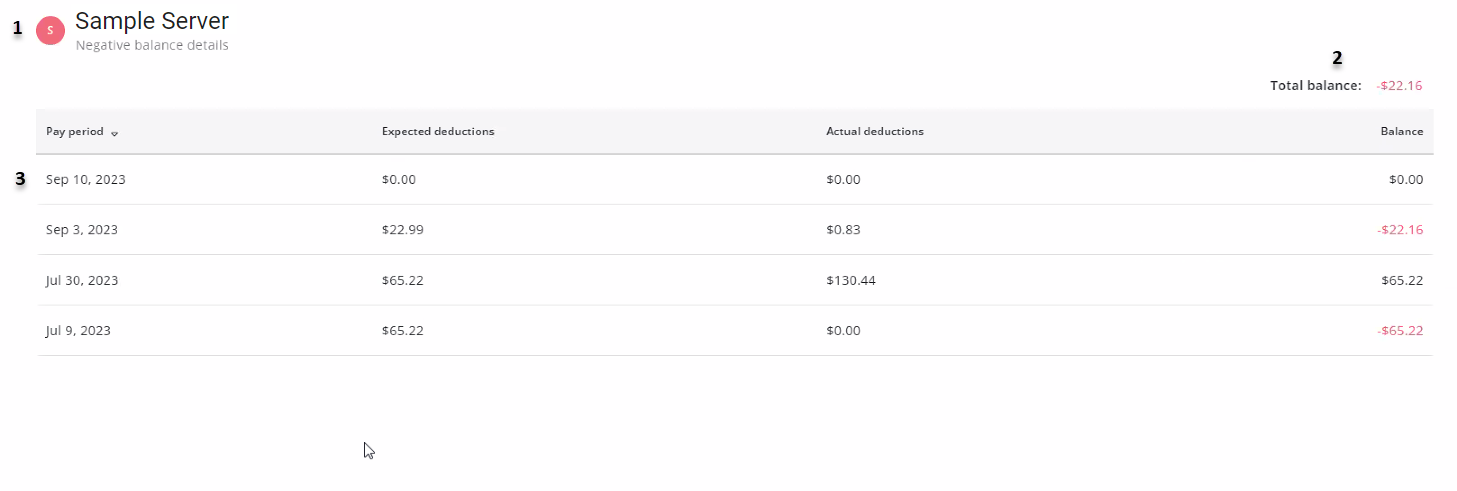Click the $0.83 actual deductions value
Viewport: 1457px width, 491px height.
pos(843,230)
